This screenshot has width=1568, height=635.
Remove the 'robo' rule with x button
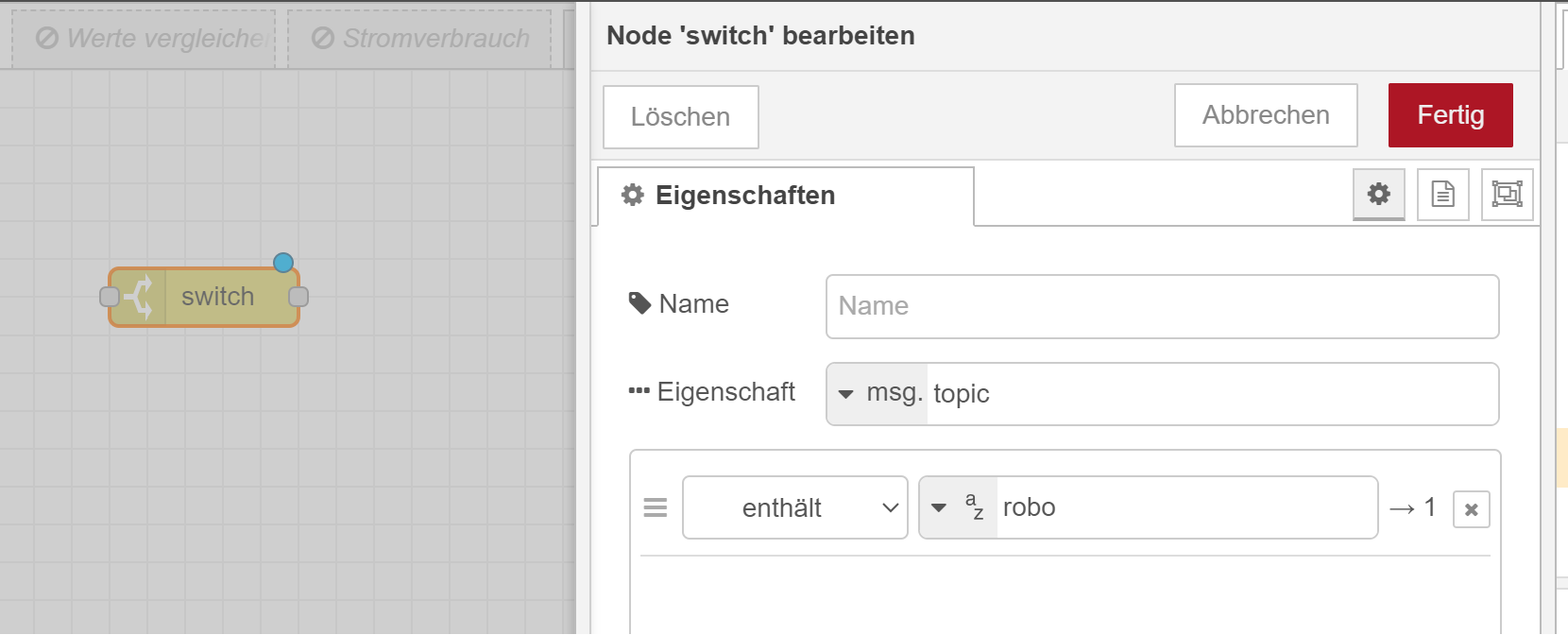(x=1471, y=509)
